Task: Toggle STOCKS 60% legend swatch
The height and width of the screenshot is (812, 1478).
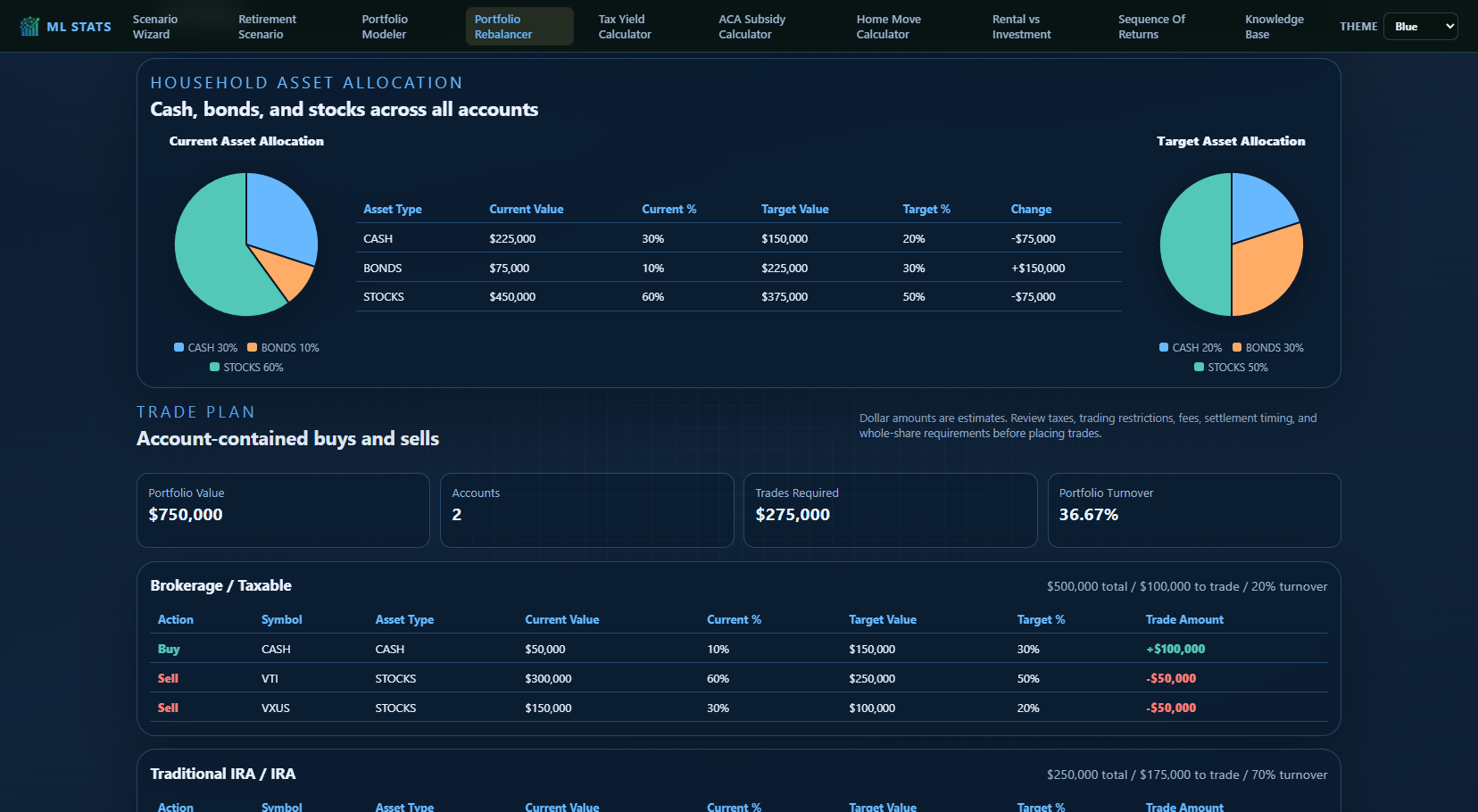Action: tap(214, 367)
